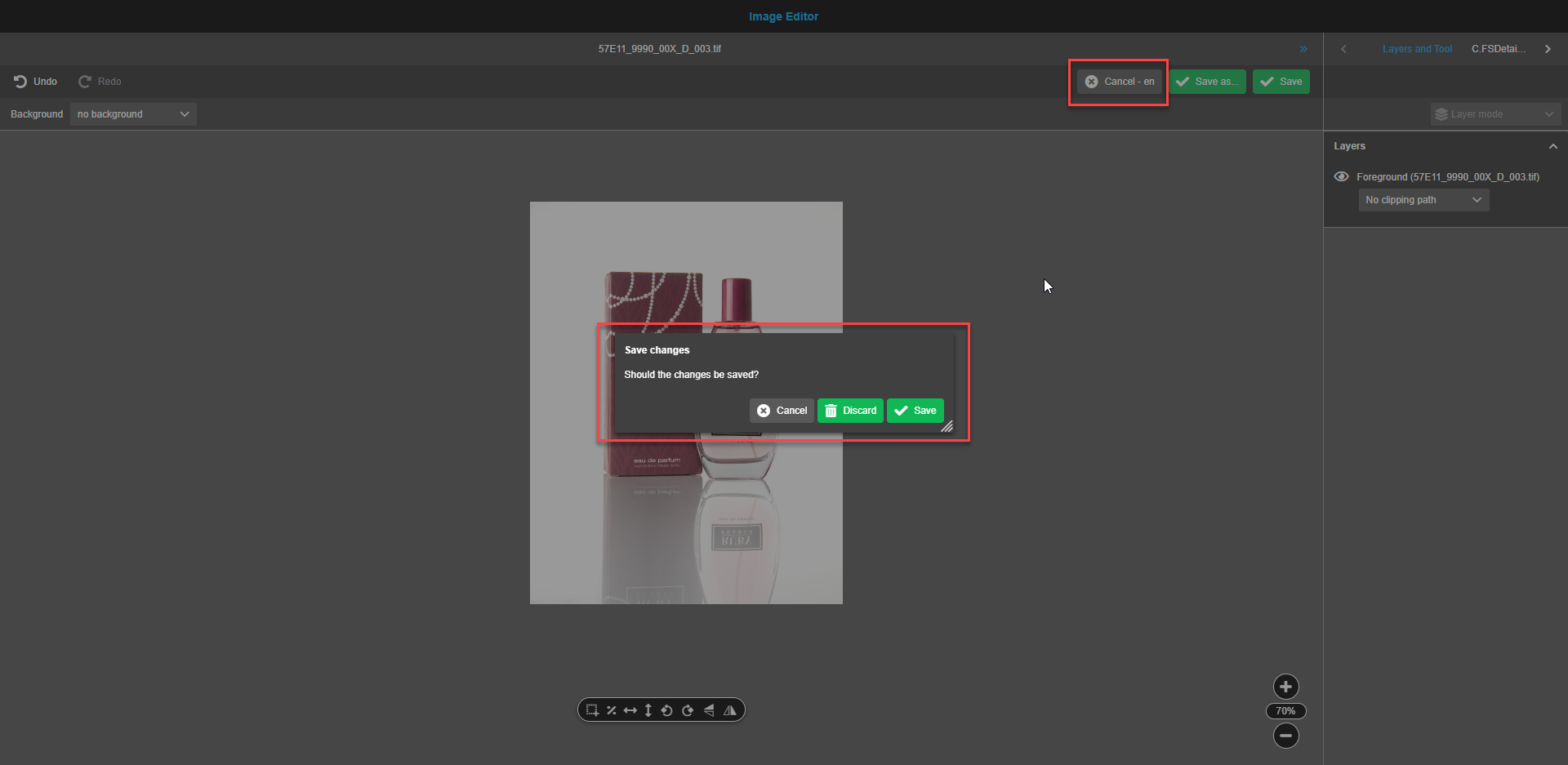The image size is (1568, 765).
Task: Zoom out using the minus button
Action: pos(1285,736)
